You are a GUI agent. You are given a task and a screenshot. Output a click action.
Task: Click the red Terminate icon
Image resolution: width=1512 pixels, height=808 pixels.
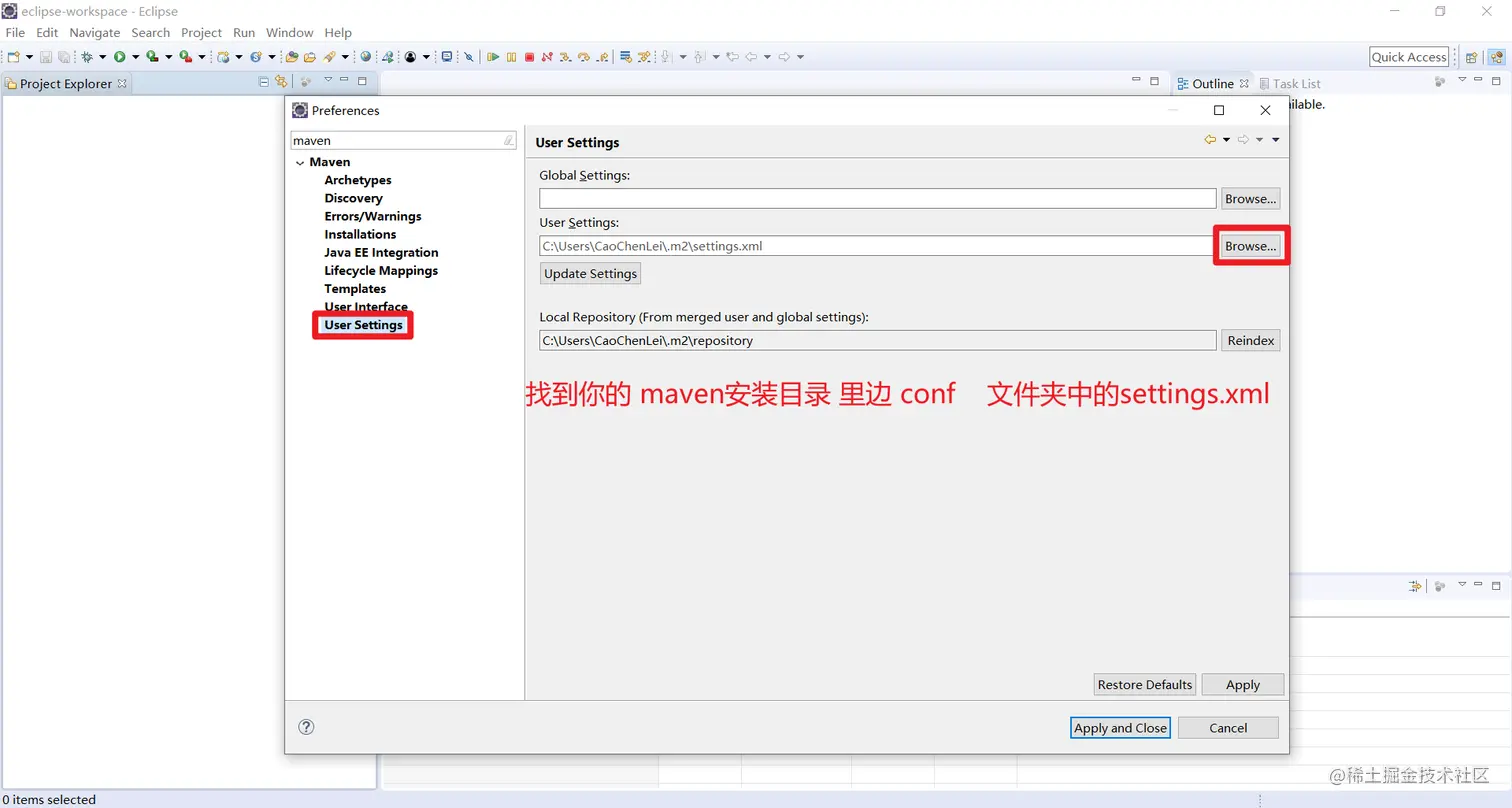529,57
